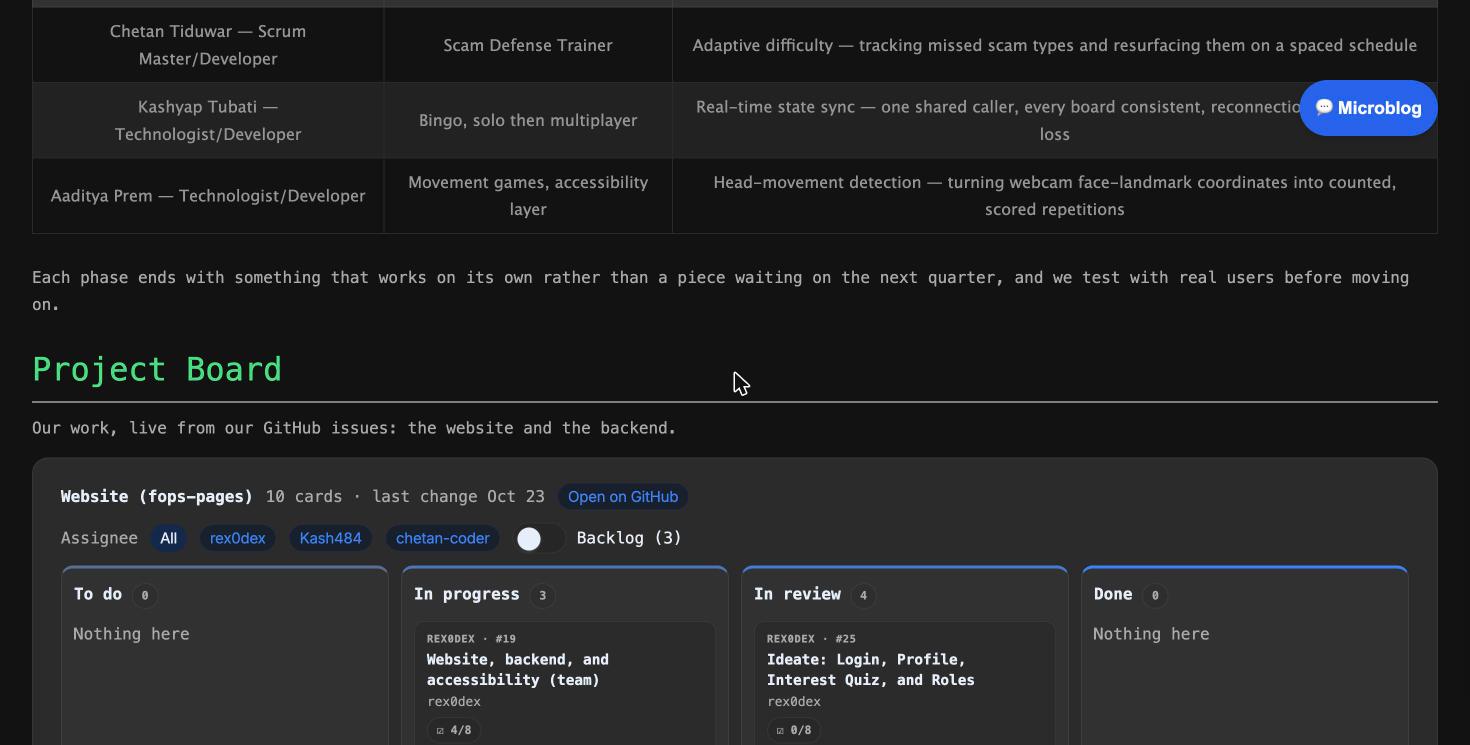The image size is (1470, 745).
Task: Click the 'Head-movement detection' description cell
Action: [1055, 196]
